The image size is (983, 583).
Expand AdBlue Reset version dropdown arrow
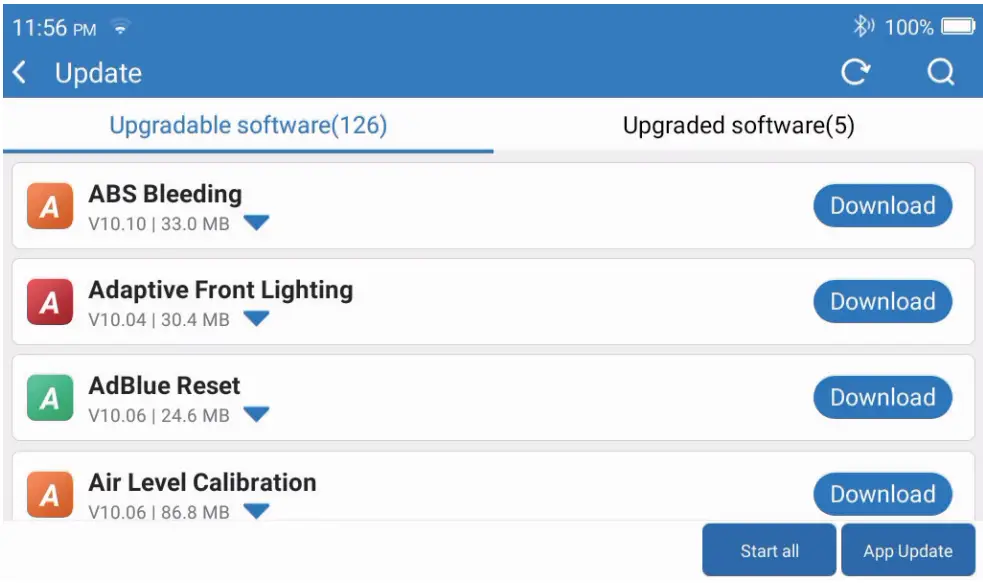pos(257,415)
